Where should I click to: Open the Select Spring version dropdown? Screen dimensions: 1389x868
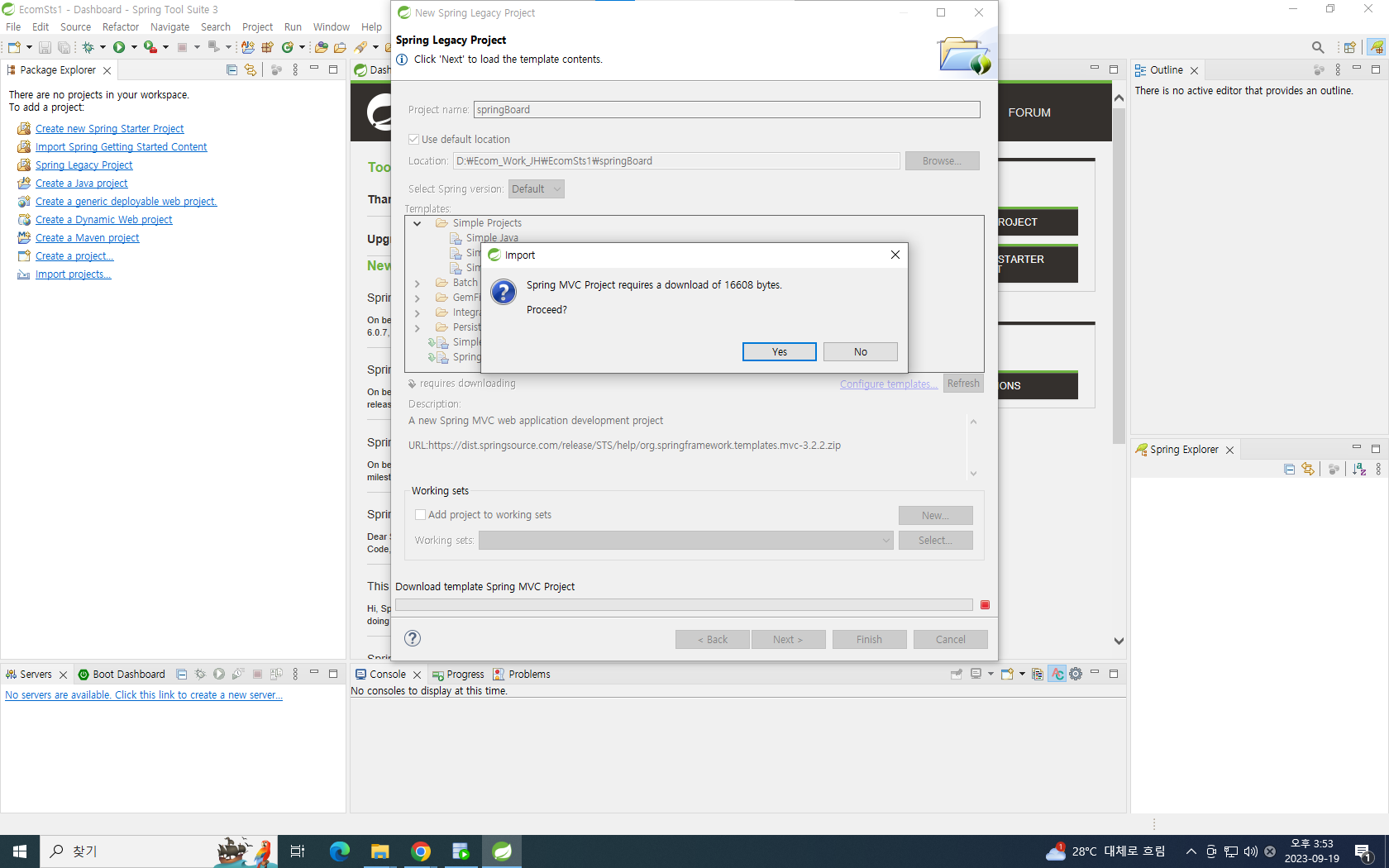pyautogui.click(x=537, y=189)
